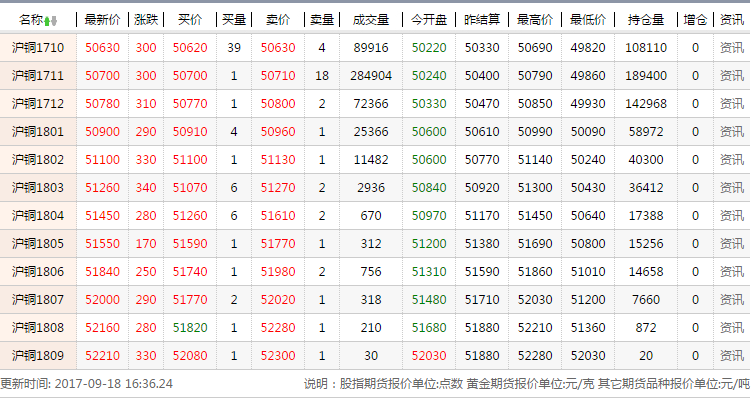Click the 最新价 column header
The image size is (756, 400).
[x=103, y=20]
